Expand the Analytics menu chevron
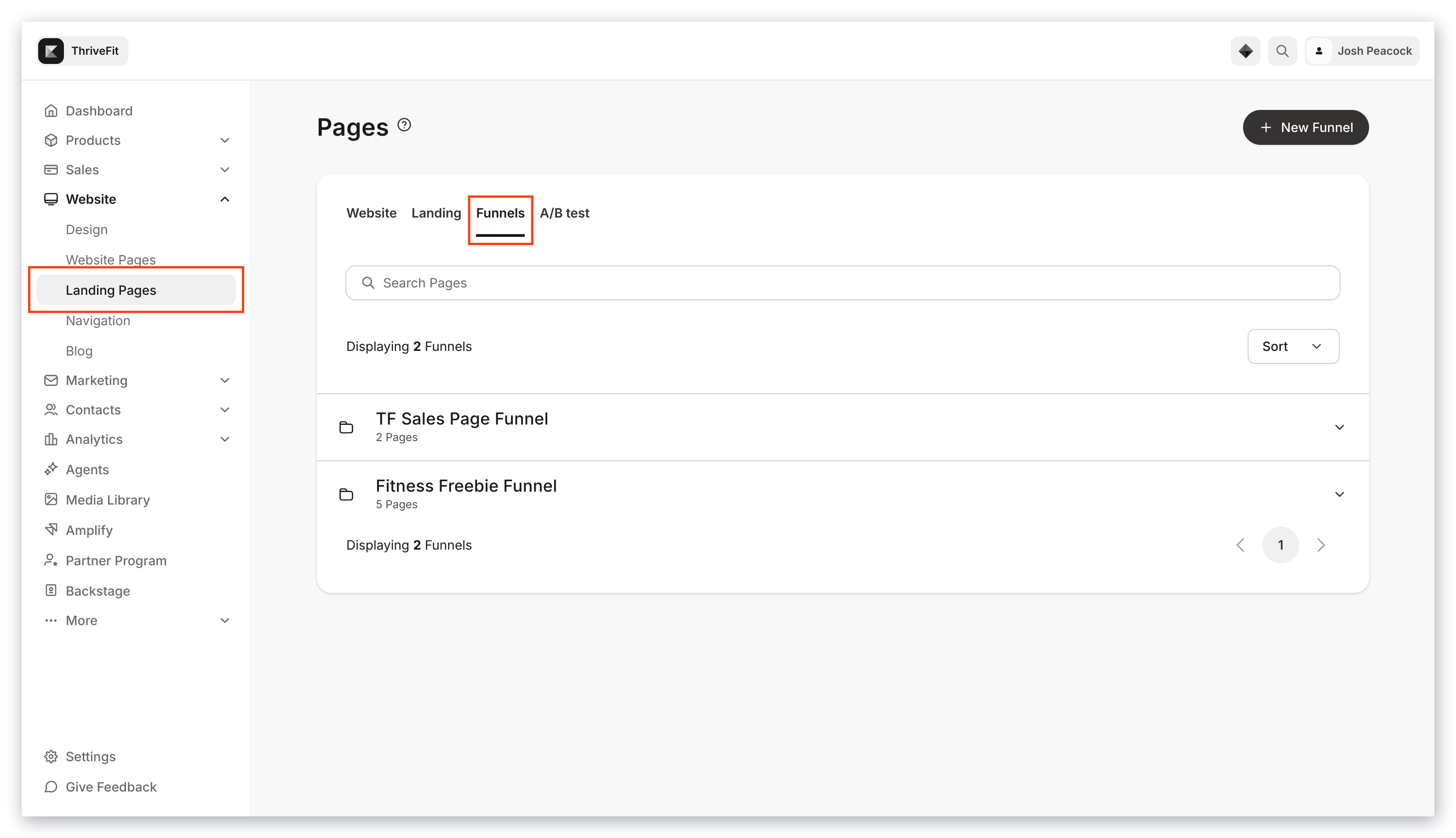 coord(224,439)
